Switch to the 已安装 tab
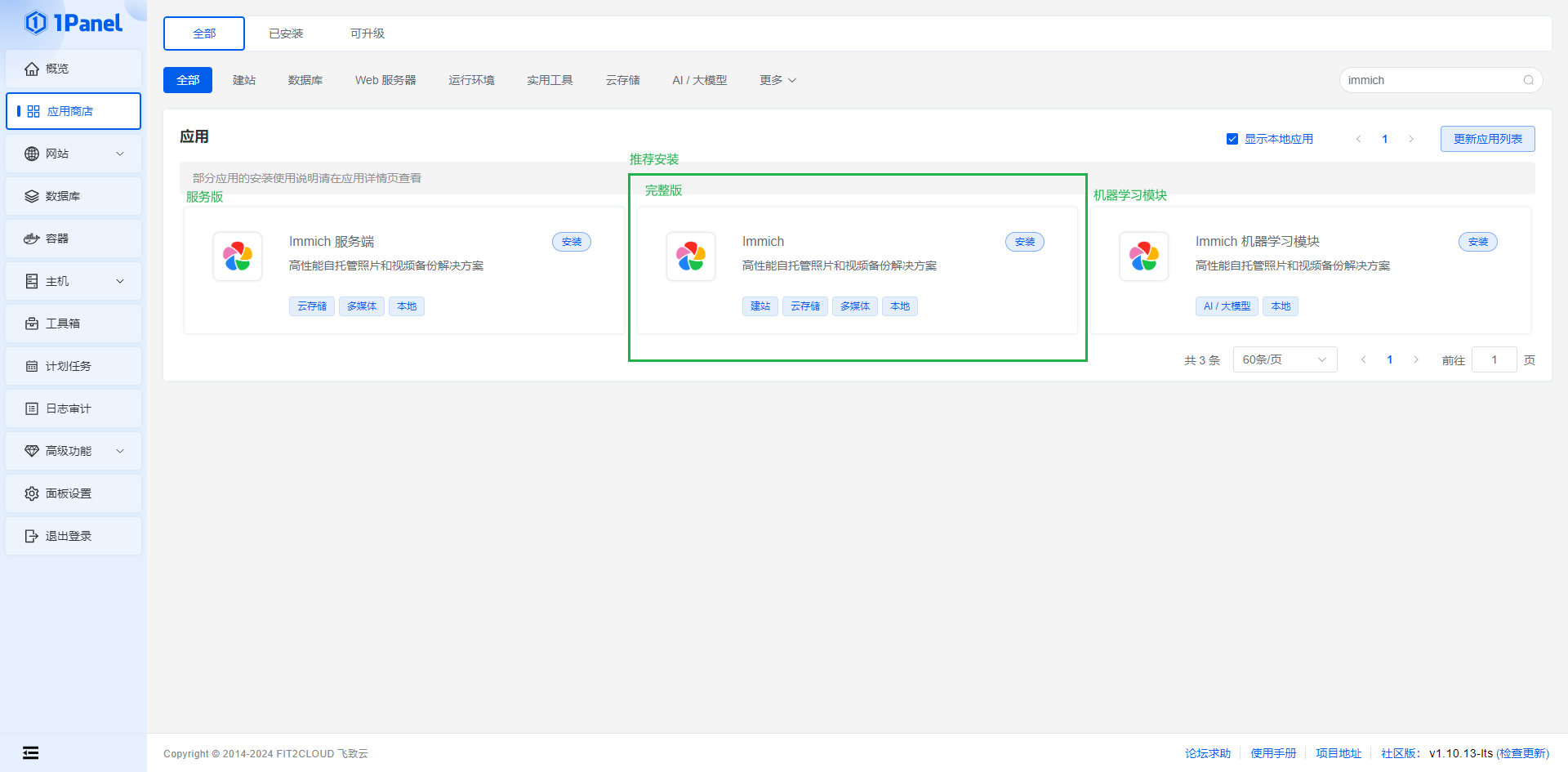Image resolution: width=1568 pixels, height=772 pixels. (x=286, y=33)
